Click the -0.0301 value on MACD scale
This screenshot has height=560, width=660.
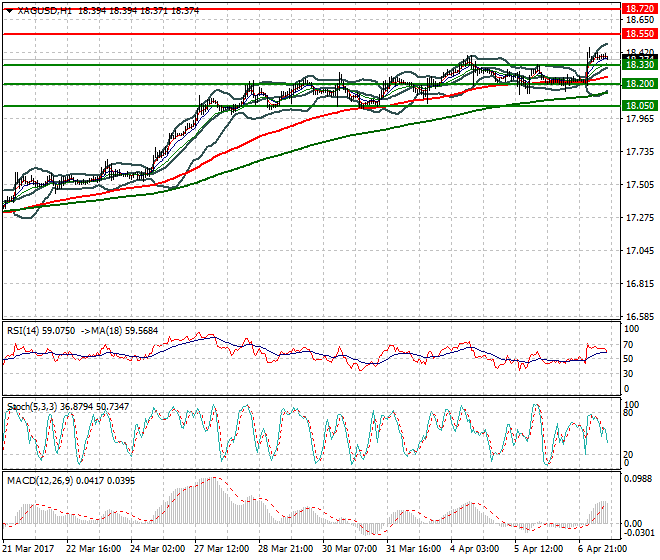click(638, 533)
